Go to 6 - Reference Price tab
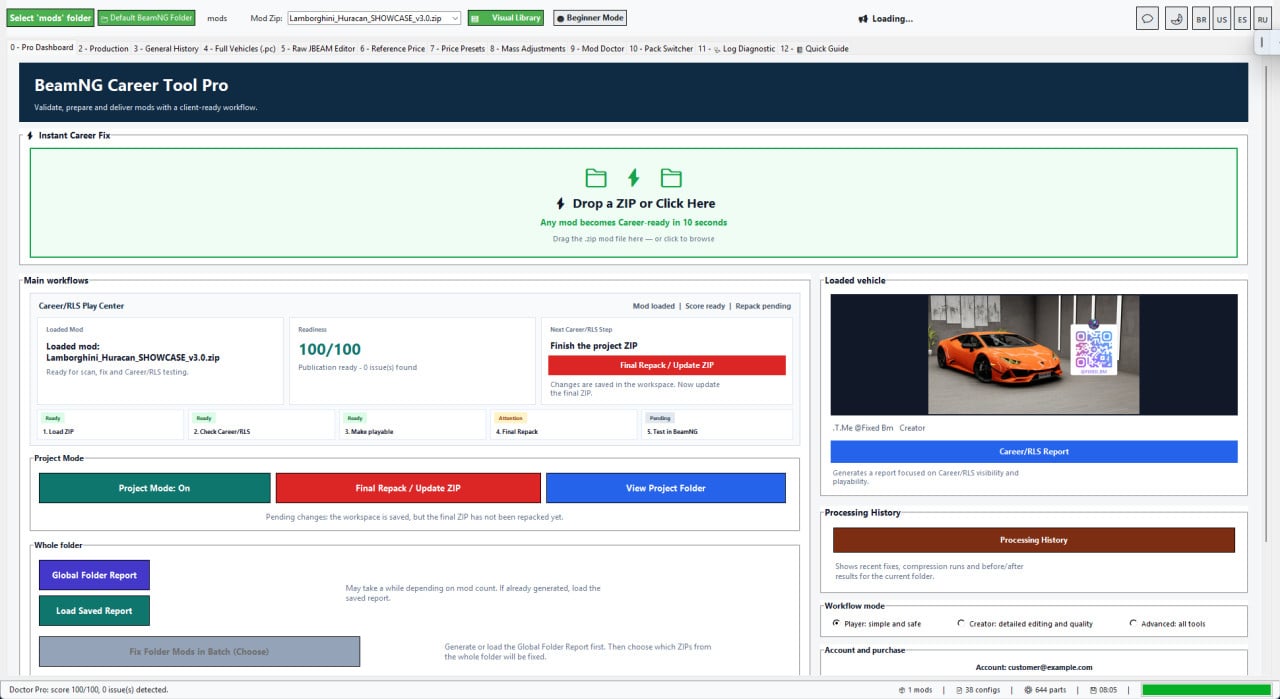Screen dimensions: 1280x699 [393, 48]
